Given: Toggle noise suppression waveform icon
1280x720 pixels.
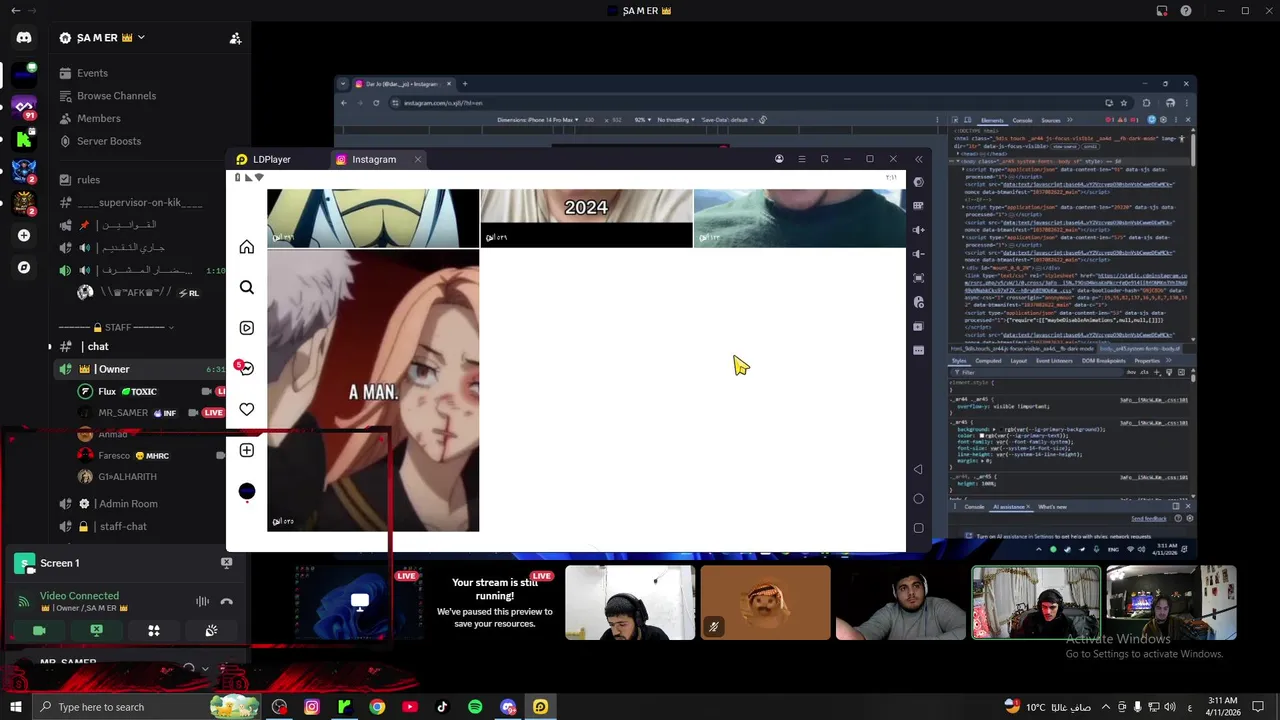Looking at the screenshot, I should tap(202, 601).
